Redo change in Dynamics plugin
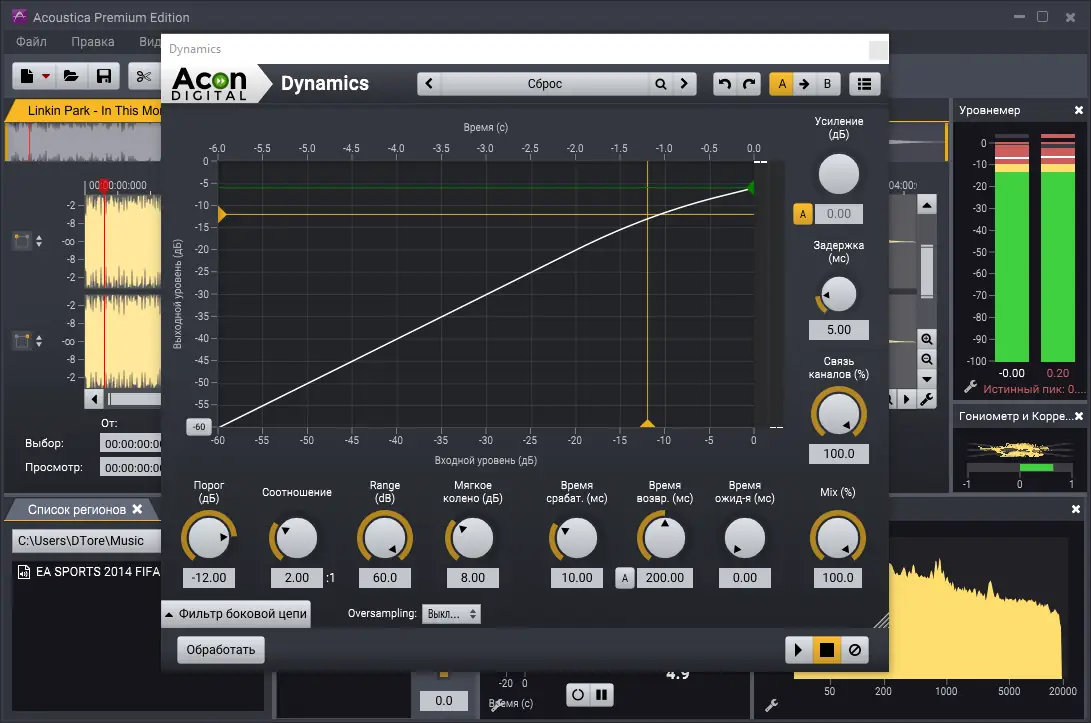The width and height of the screenshot is (1091, 723). [x=749, y=84]
